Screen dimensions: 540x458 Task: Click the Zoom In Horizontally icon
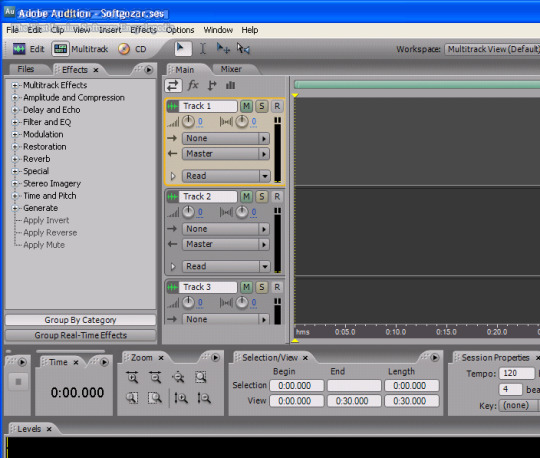click(132, 377)
